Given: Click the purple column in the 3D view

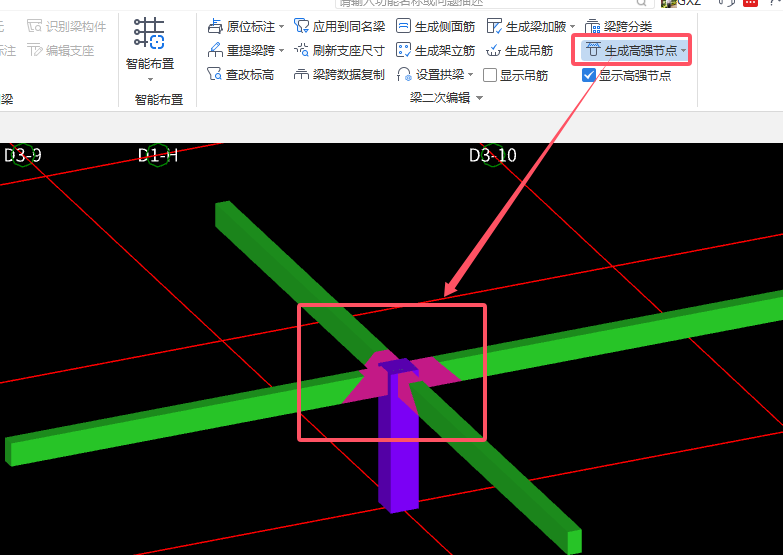Looking at the screenshot, I should [x=398, y=450].
